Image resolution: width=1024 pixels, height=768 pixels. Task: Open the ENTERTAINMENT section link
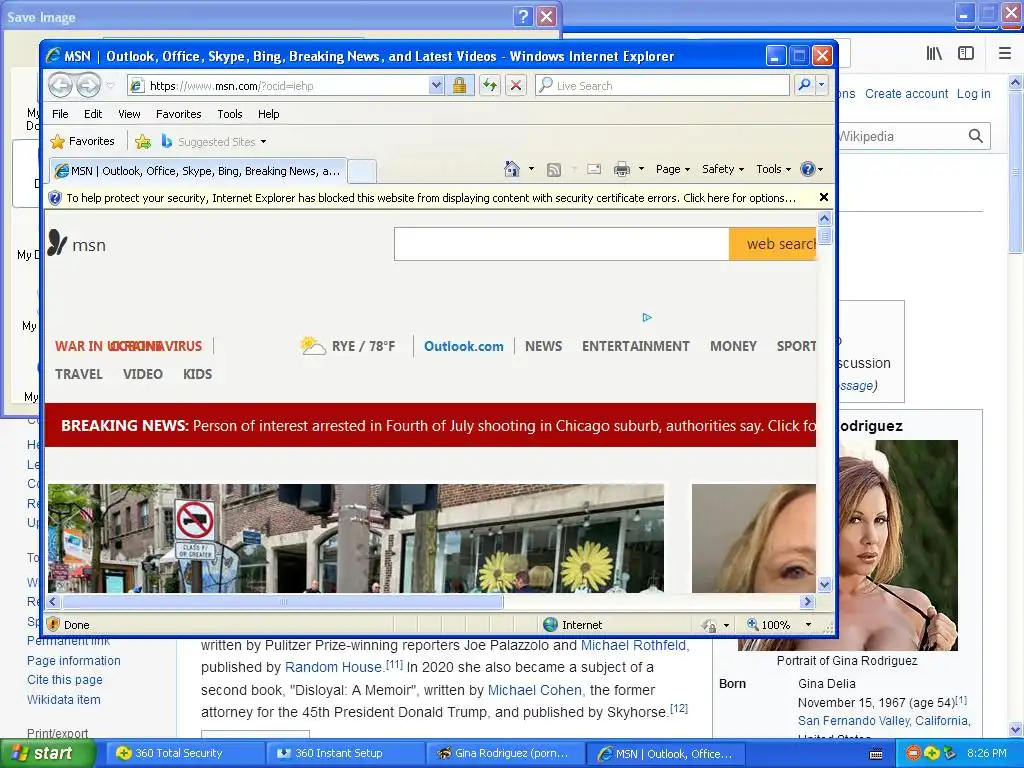635,346
